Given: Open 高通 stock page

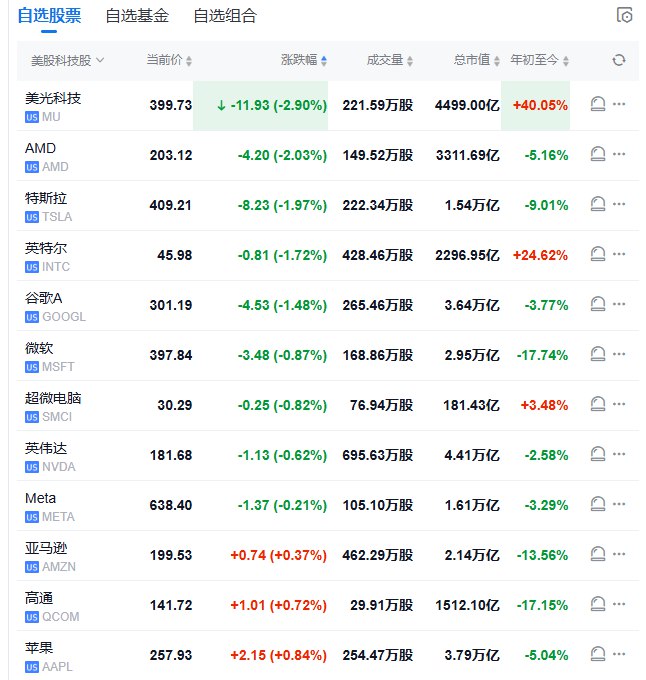Looking at the screenshot, I should tap(39, 598).
